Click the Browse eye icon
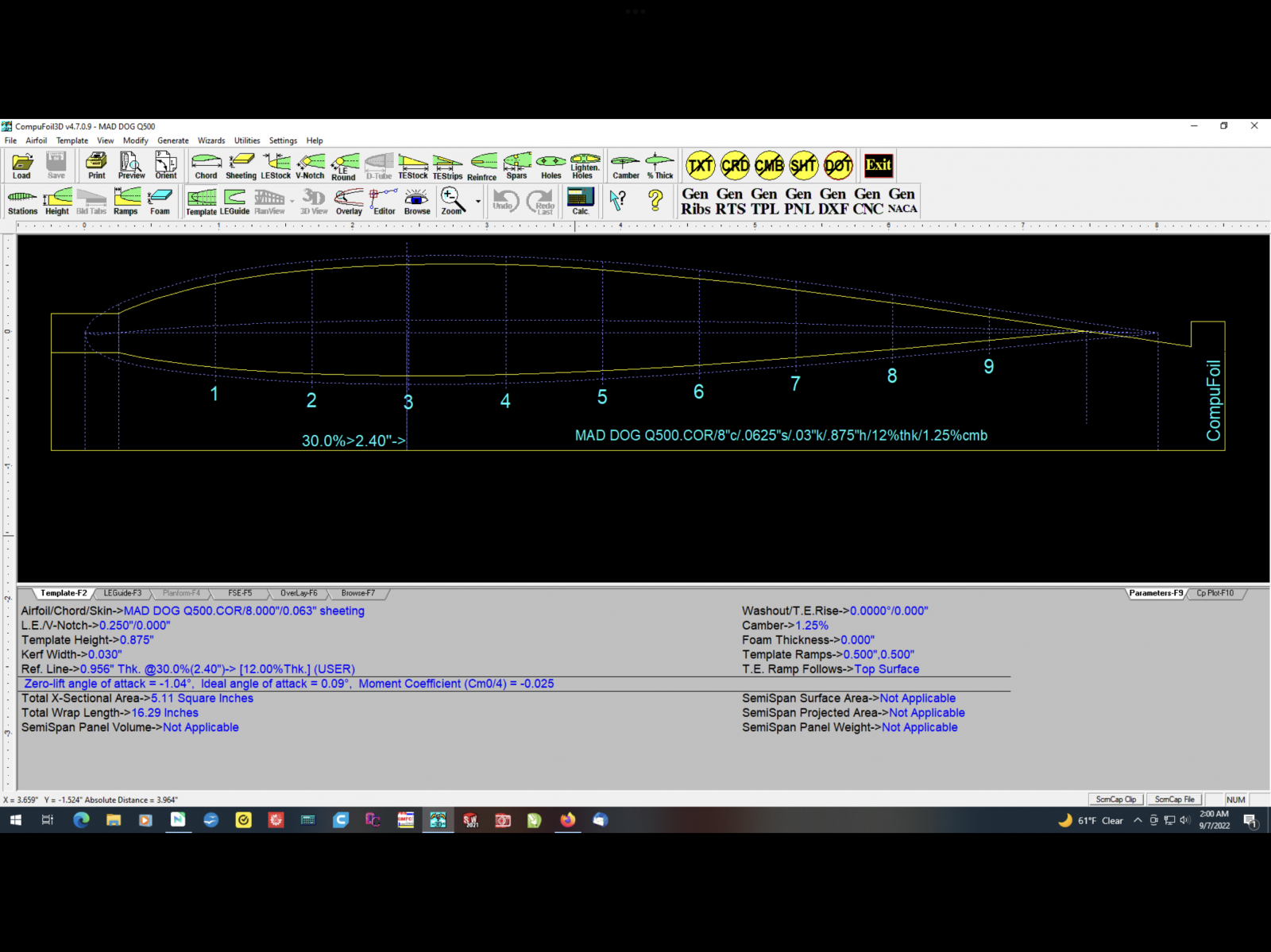The height and width of the screenshot is (952, 1271). (x=417, y=202)
